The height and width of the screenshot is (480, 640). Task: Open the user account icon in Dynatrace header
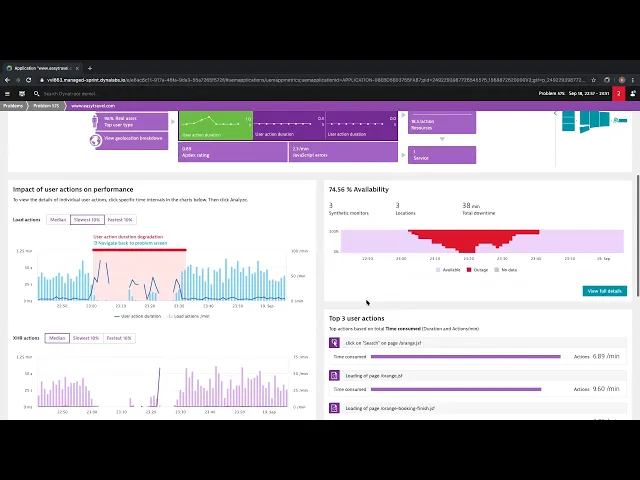pos(633,93)
